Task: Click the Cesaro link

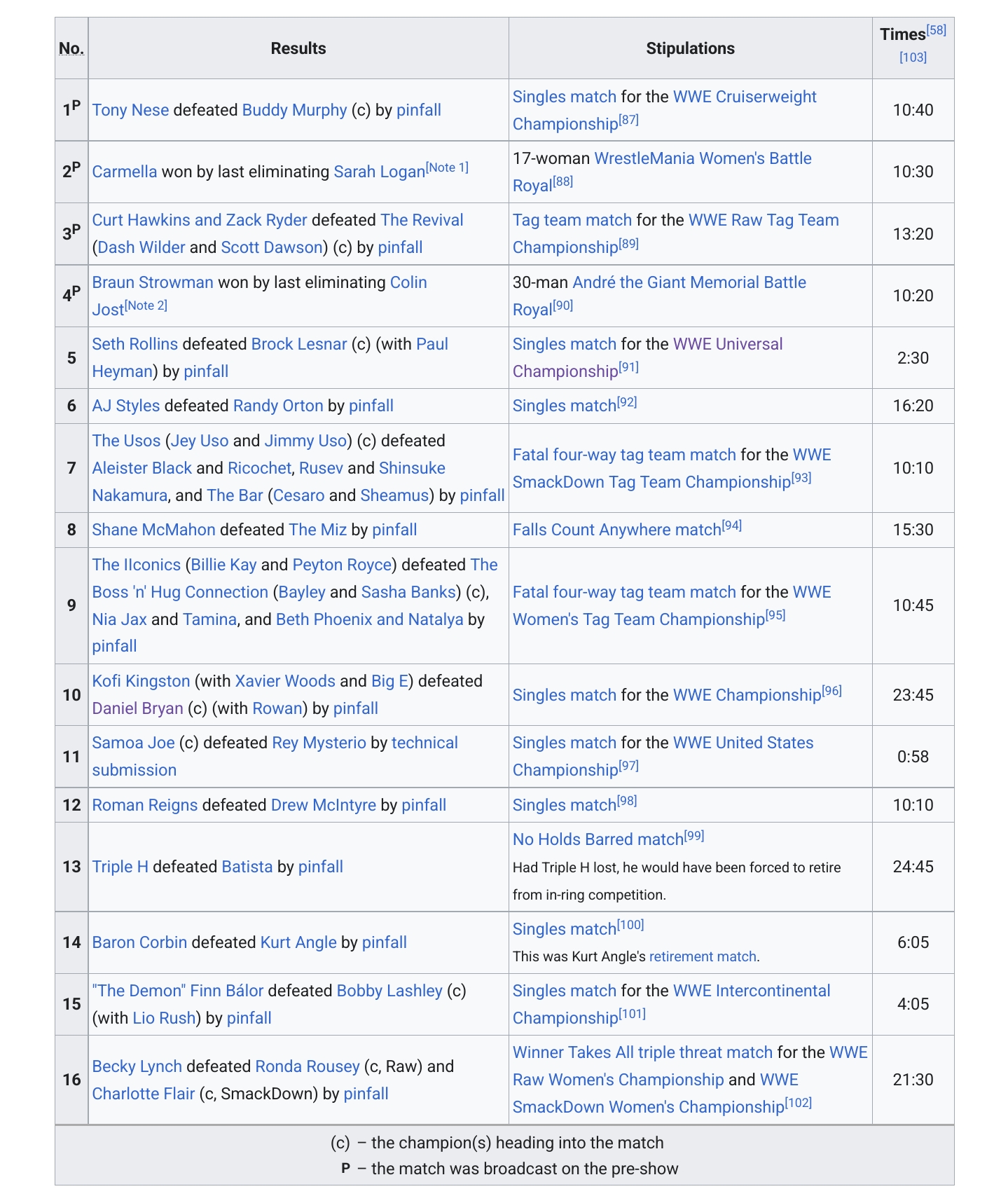Action: tap(299, 495)
